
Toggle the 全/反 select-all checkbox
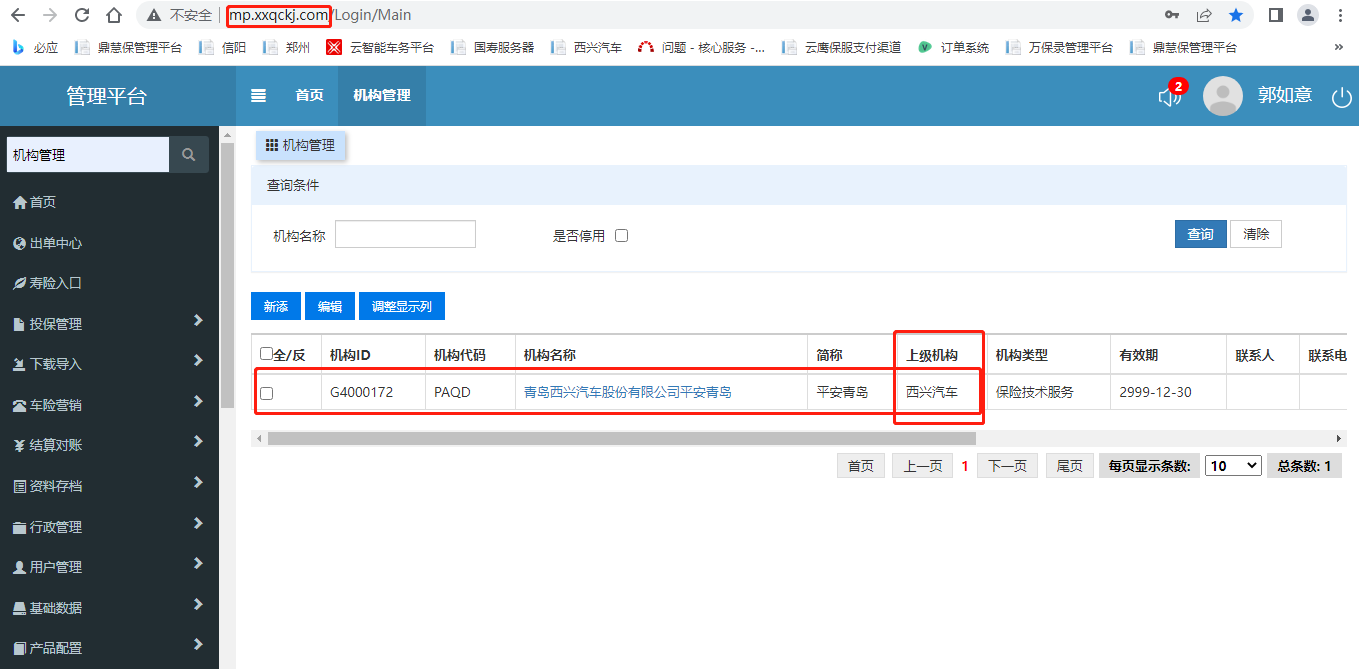click(266, 354)
